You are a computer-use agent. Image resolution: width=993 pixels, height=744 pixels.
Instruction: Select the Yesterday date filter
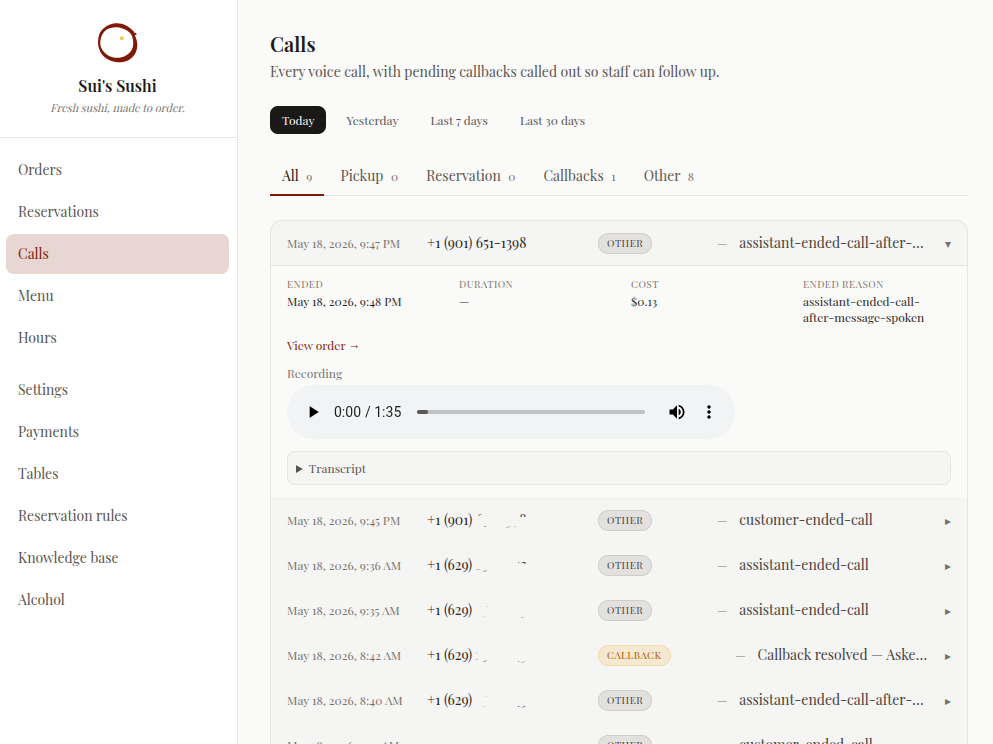click(372, 120)
